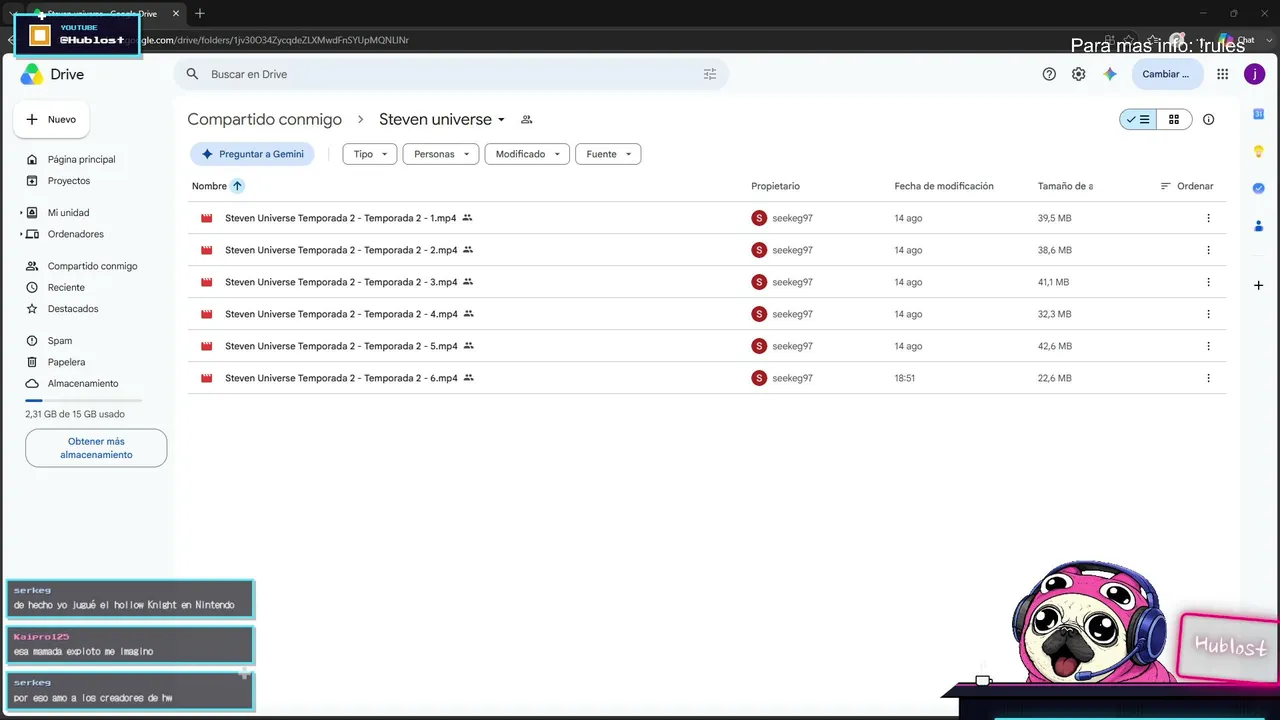Screen dimensions: 1280x720
Task: Switch to list layout view
Action: point(1138,120)
